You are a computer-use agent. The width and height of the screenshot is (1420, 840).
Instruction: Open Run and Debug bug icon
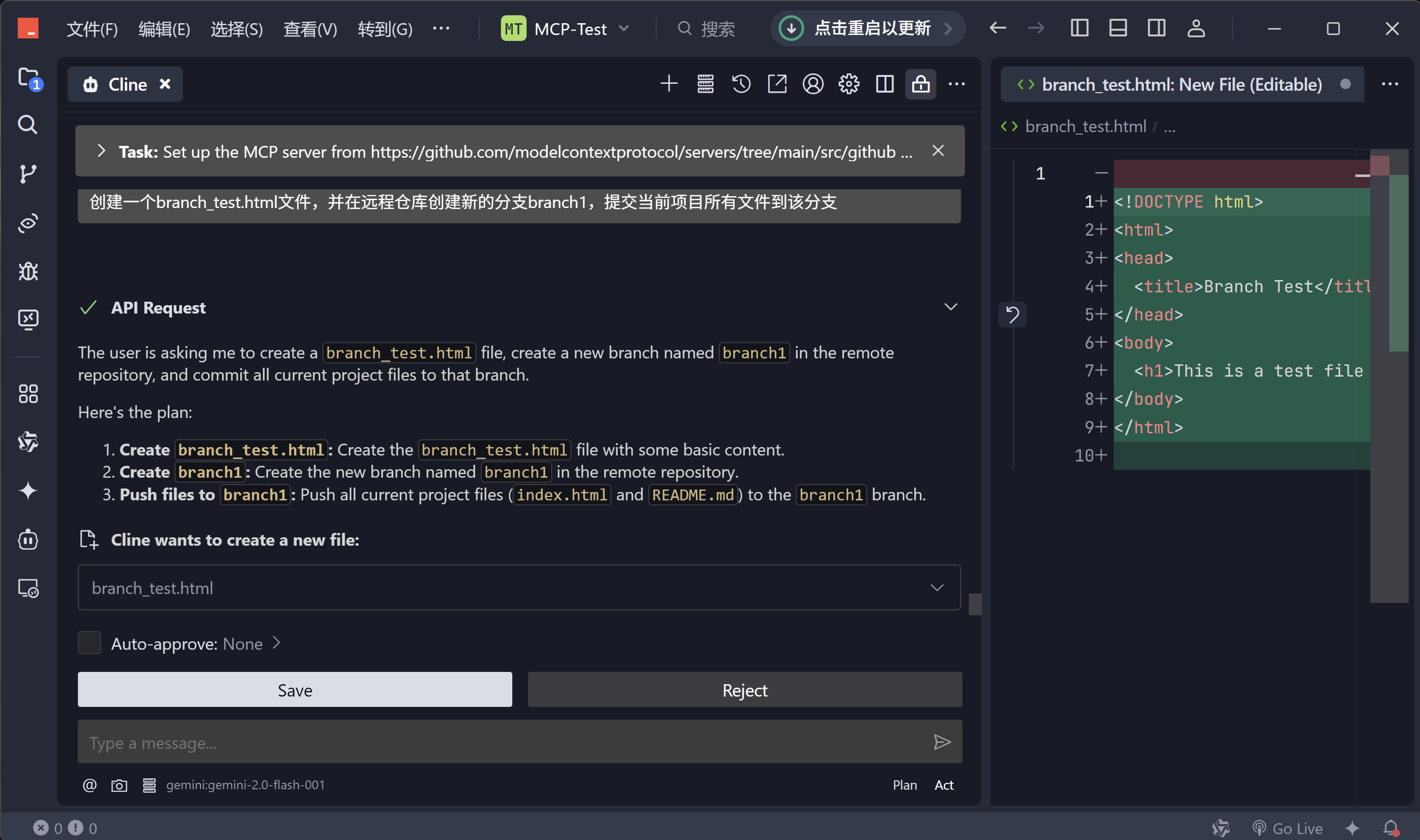click(x=28, y=272)
